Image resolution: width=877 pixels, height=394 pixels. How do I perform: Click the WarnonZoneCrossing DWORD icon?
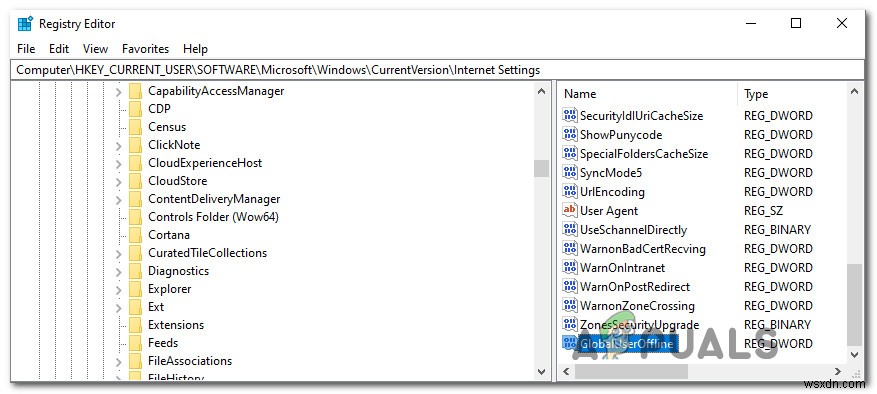point(570,306)
